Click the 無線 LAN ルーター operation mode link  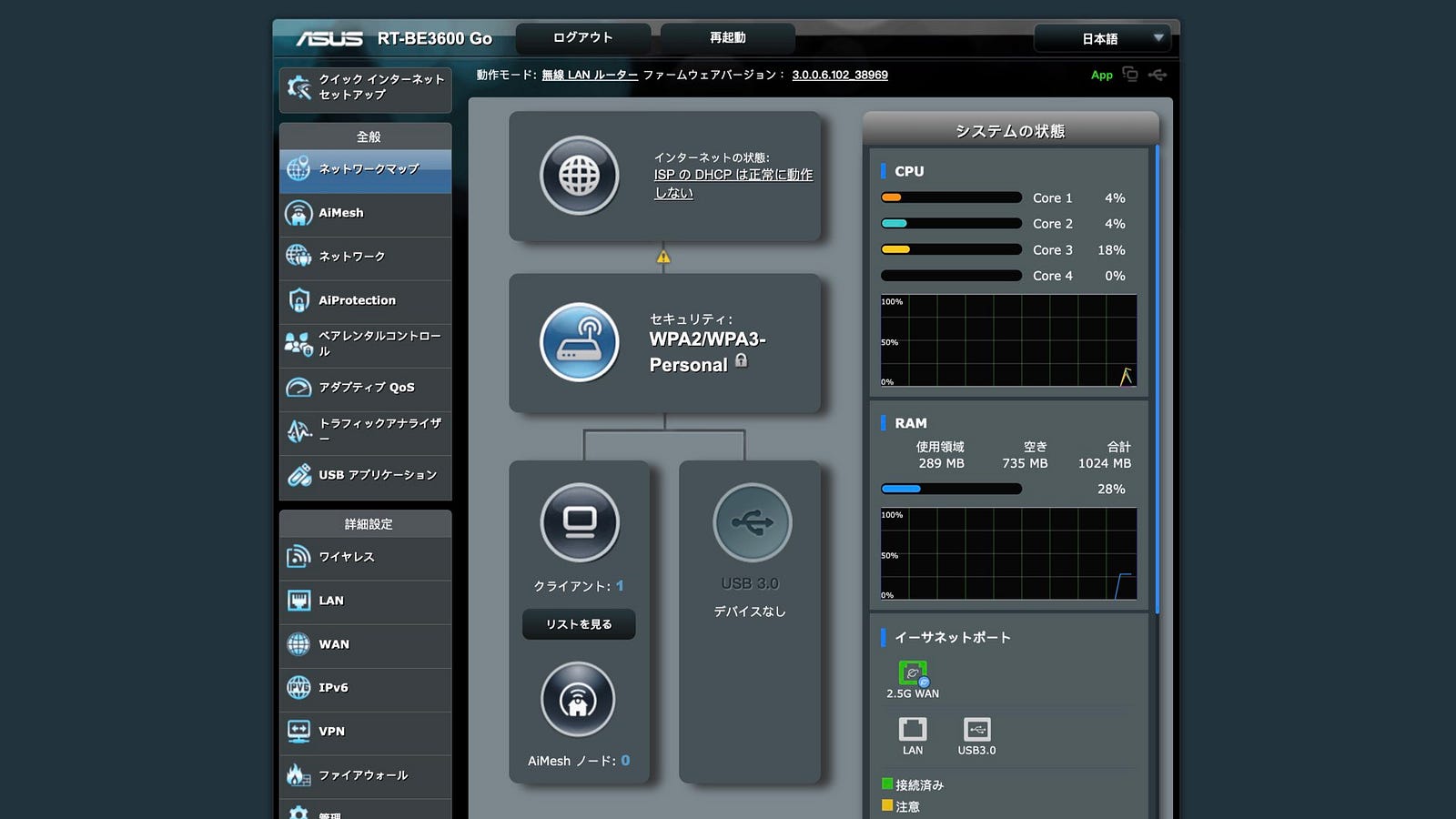[x=590, y=76]
